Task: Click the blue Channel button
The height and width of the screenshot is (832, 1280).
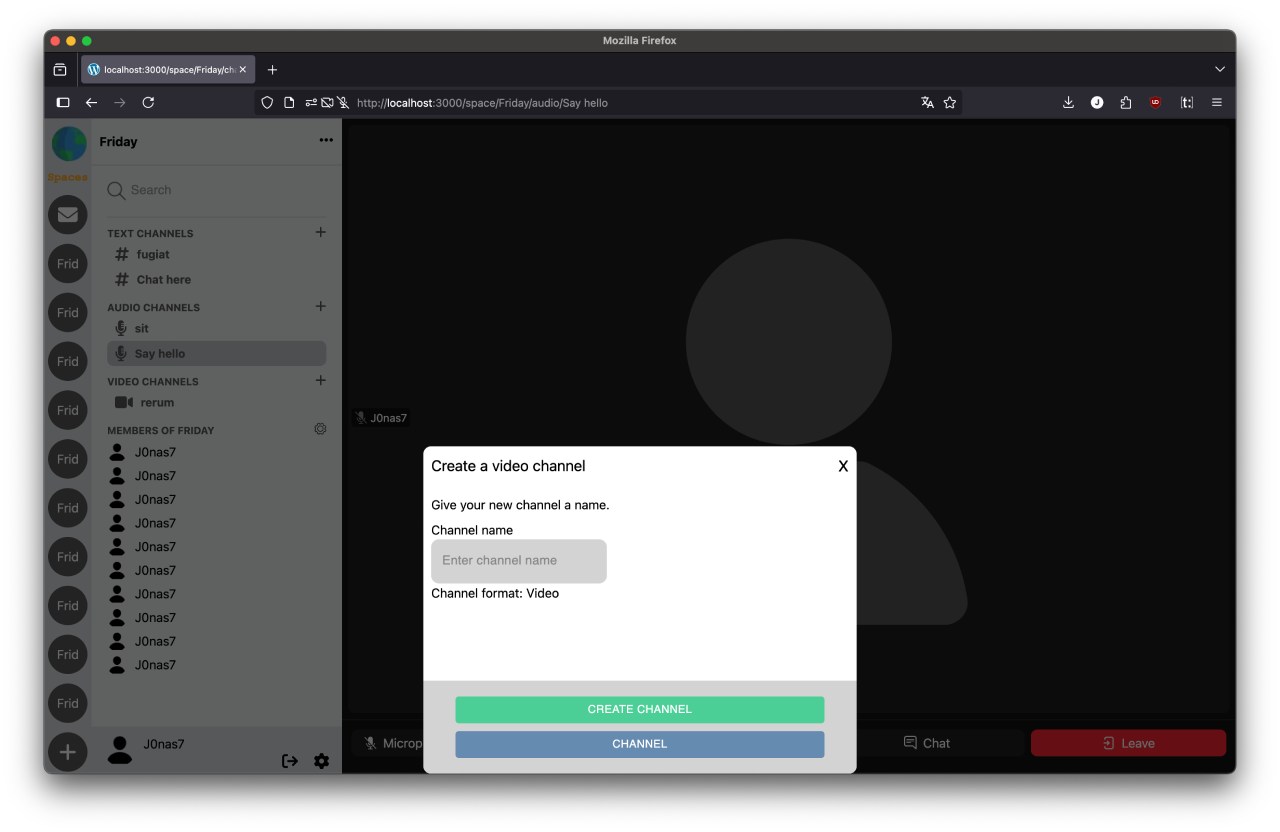Action: pyautogui.click(x=639, y=744)
